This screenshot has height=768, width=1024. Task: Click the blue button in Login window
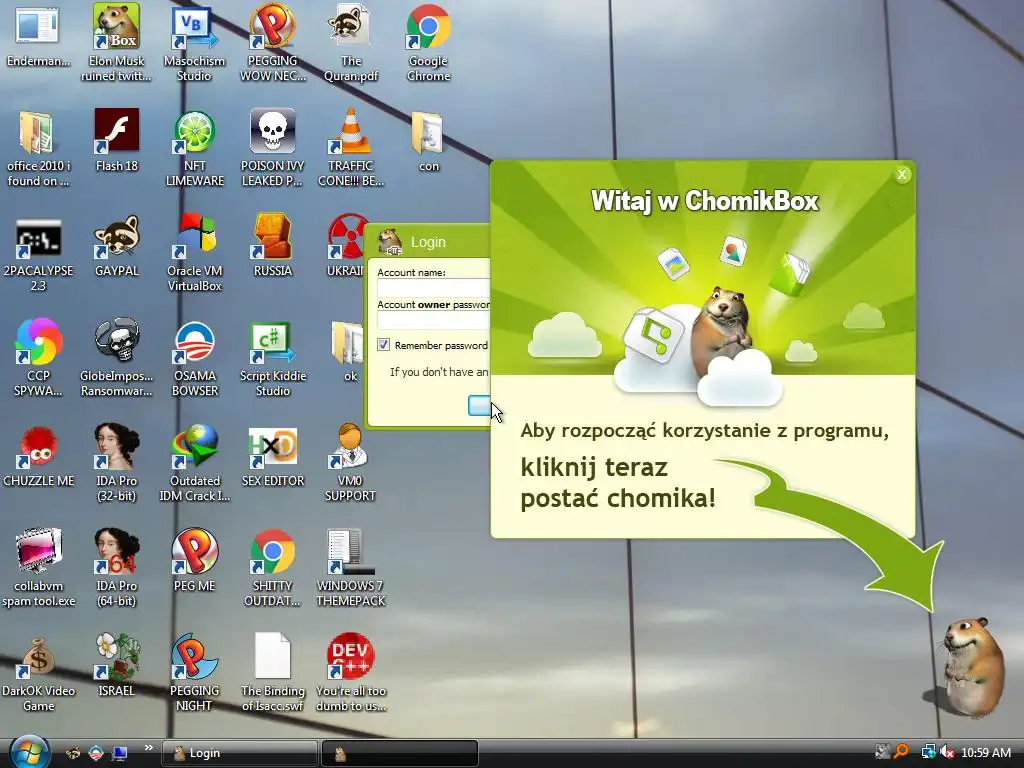pos(479,406)
